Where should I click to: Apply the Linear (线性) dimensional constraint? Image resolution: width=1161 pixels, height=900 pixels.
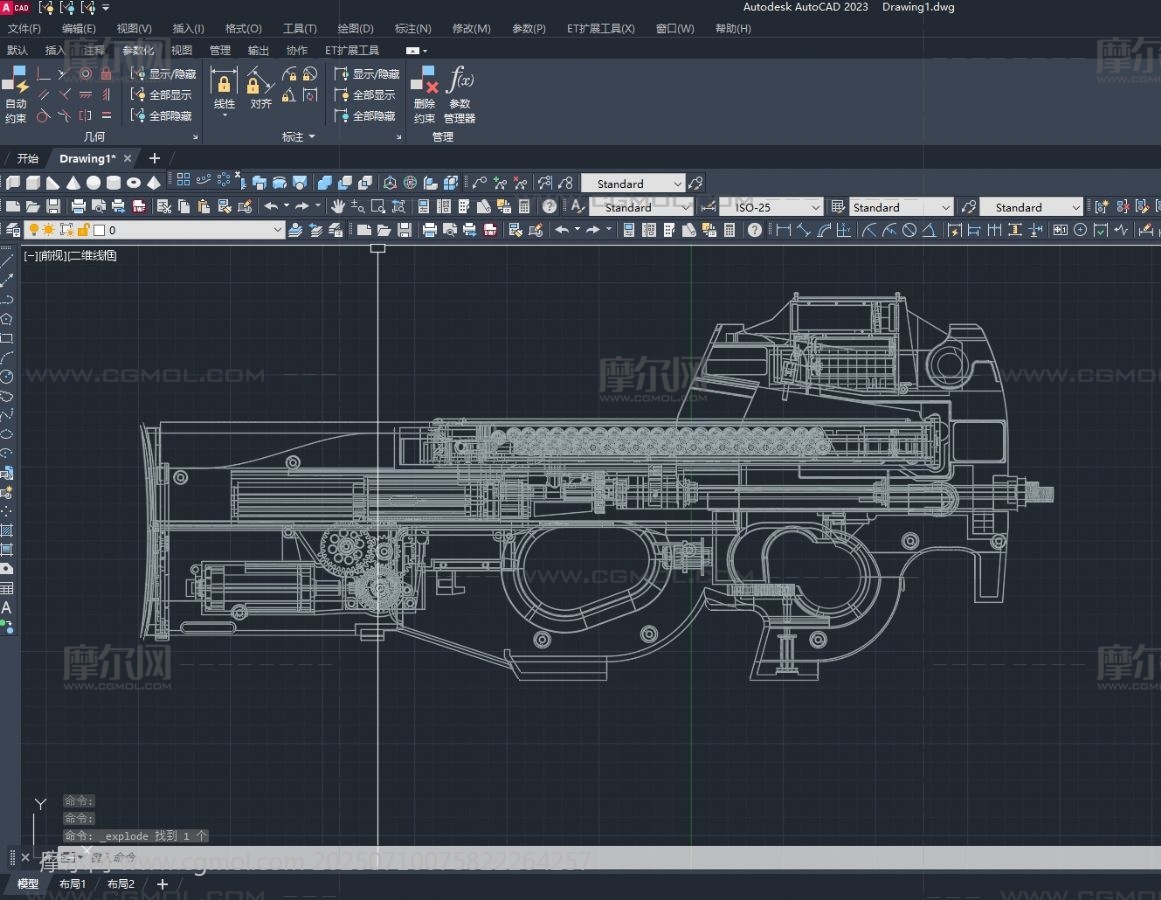(x=224, y=89)
